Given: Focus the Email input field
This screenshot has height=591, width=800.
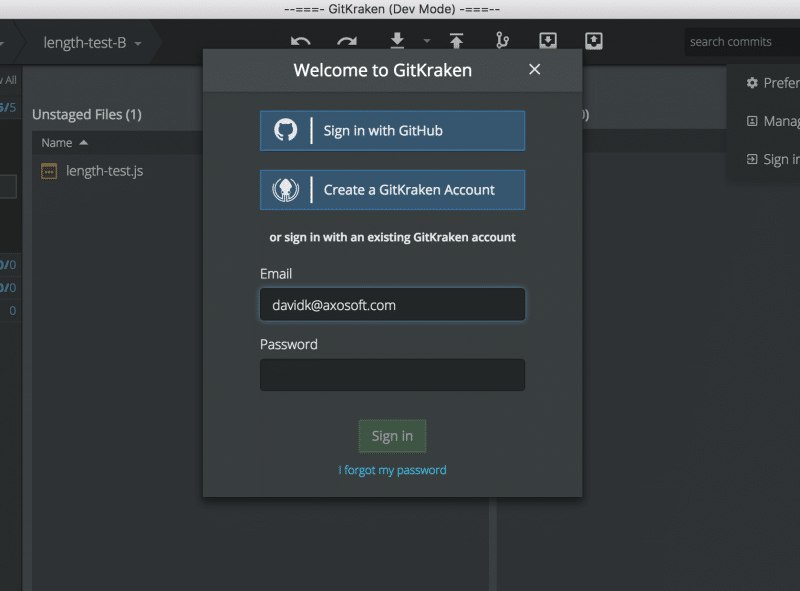Looking at the screenshot, I should pos(392,305).
